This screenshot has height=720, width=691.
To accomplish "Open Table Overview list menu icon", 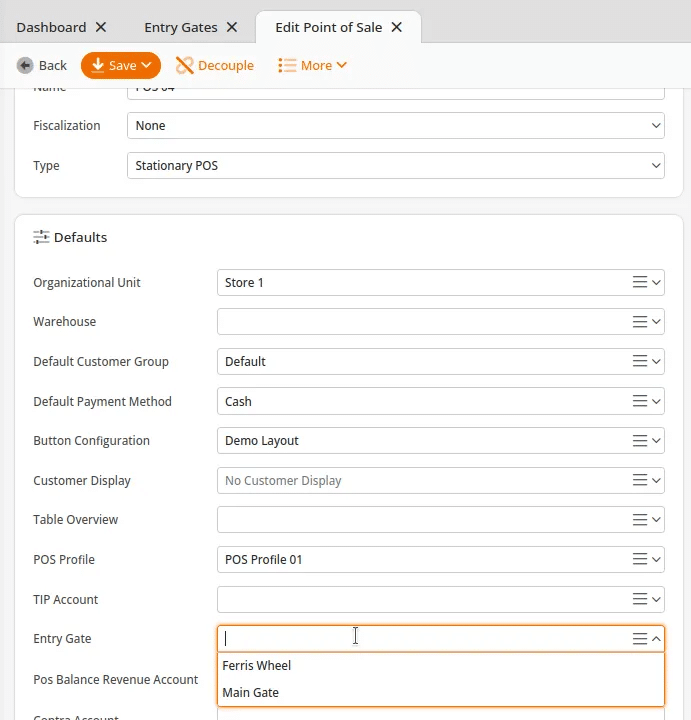I will point(640,519).
